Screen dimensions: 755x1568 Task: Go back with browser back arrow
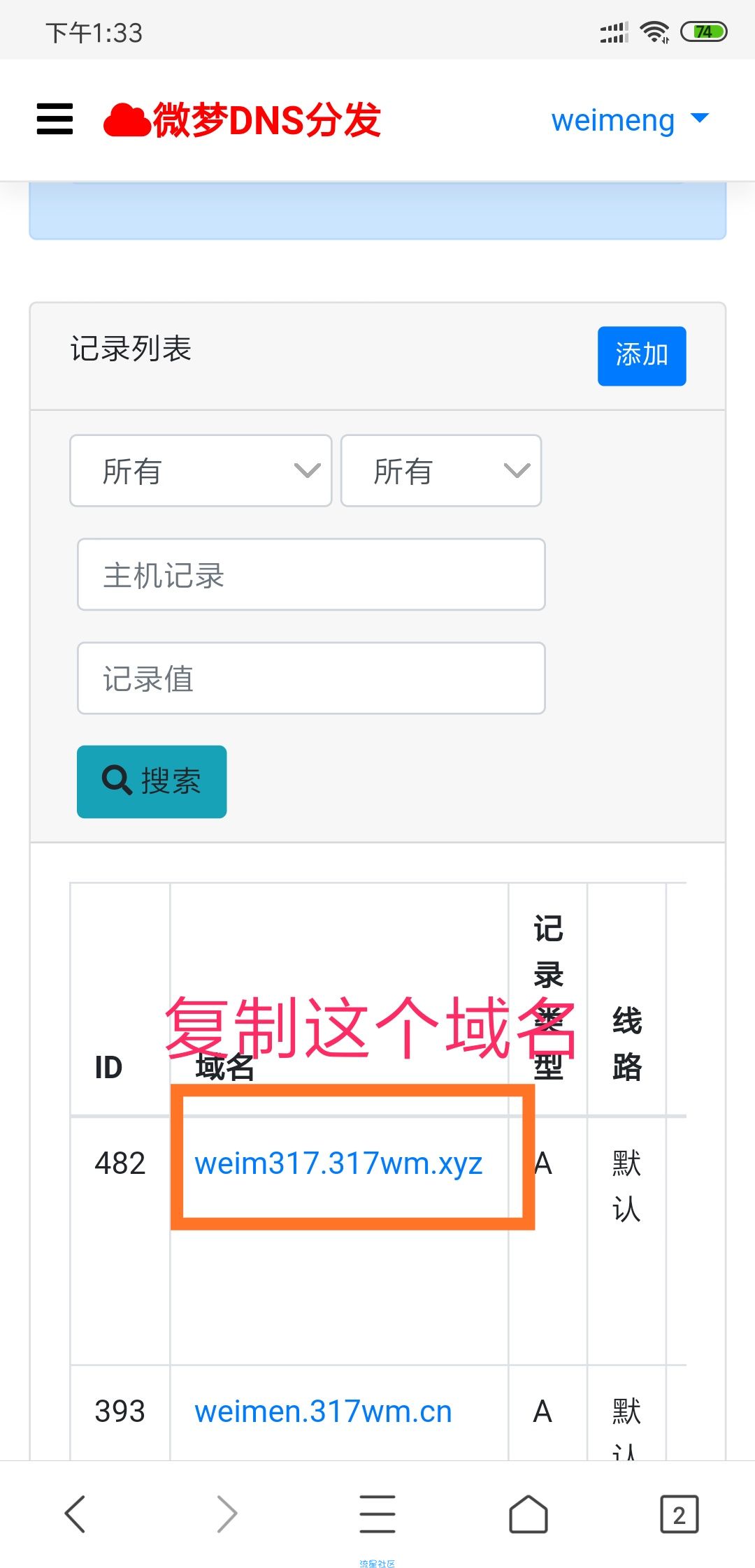click(x=75, y=1514)
